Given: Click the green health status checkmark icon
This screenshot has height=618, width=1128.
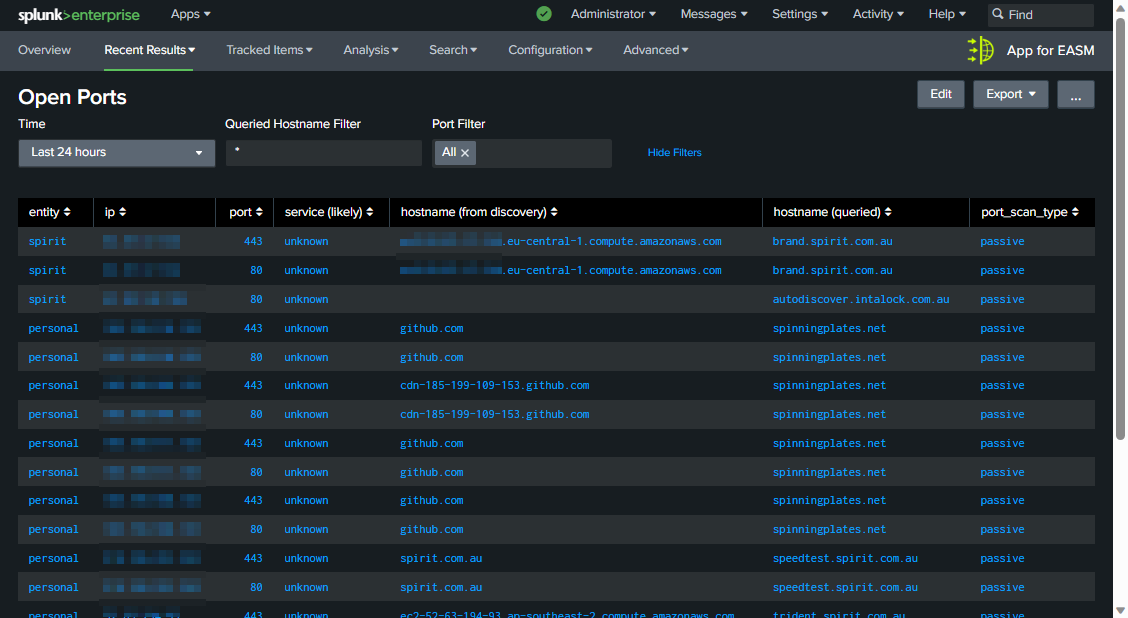Looking at the screenshot, I should (544, 14).
